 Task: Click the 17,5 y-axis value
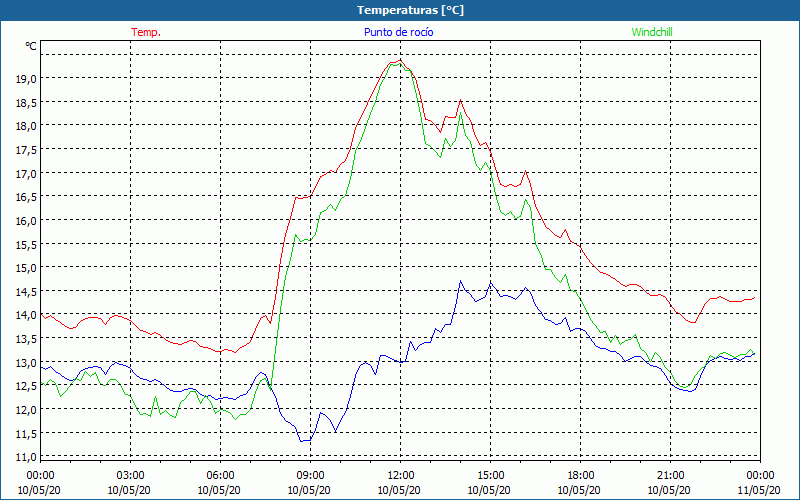(x=27, y=149)
